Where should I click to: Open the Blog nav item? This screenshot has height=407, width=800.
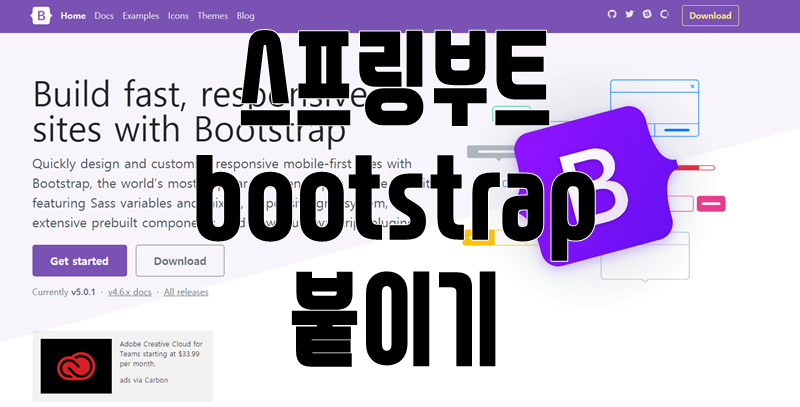click(x=245, y=16)
